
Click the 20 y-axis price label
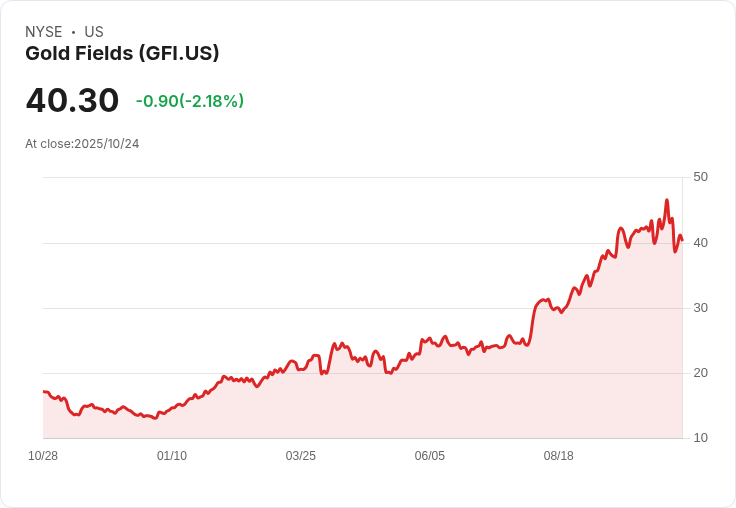(x=700, y=373)
